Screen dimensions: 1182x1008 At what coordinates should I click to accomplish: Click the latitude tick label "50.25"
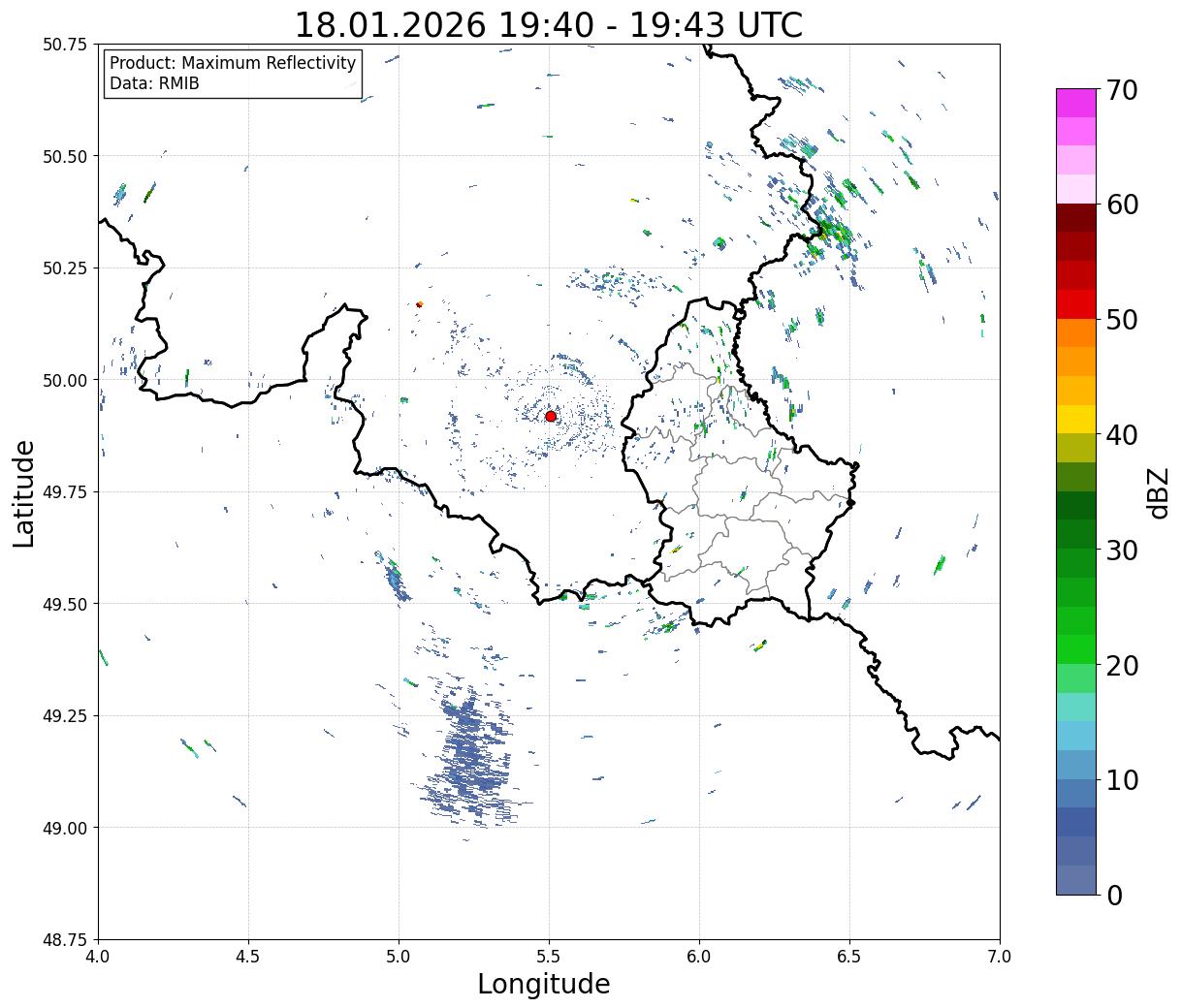tap(65, 268)
